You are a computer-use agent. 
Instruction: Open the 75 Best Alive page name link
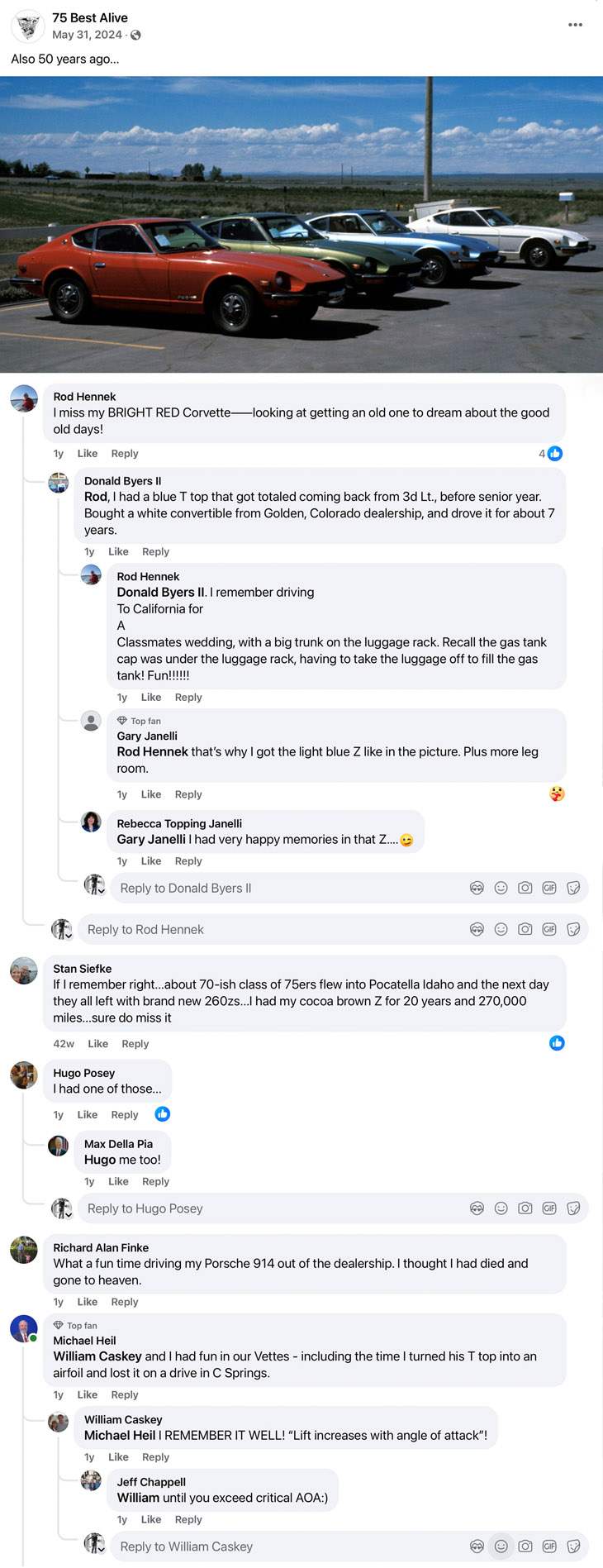90,17
